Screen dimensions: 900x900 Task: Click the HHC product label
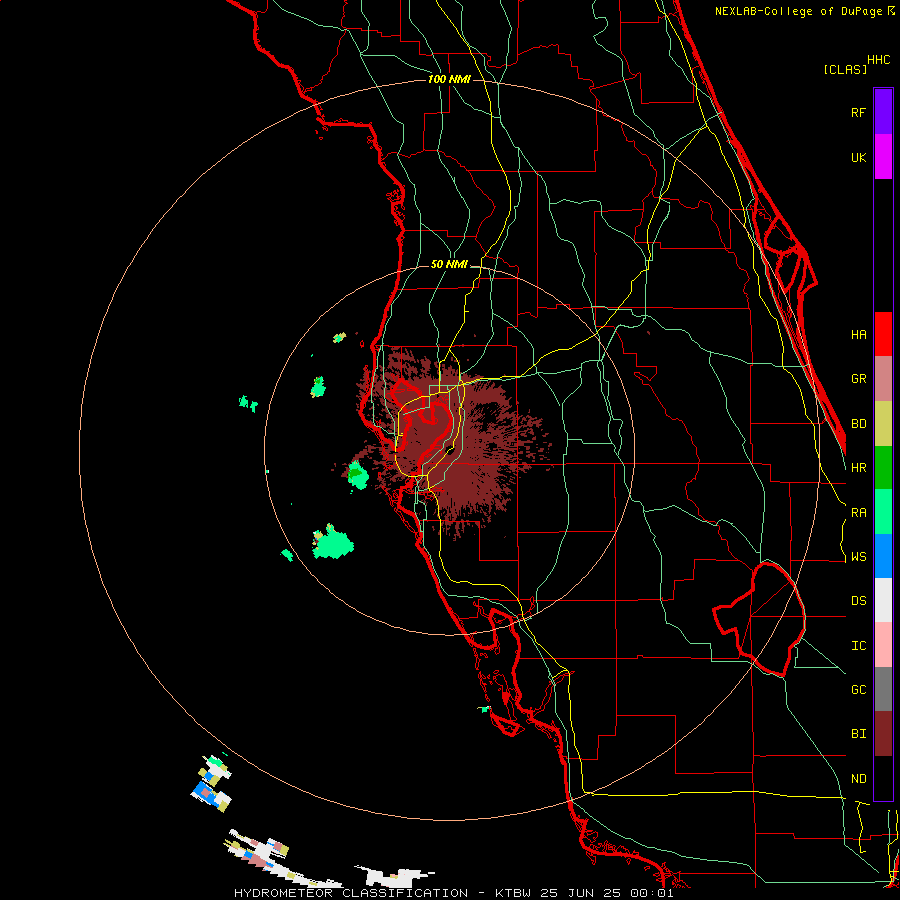878,60
